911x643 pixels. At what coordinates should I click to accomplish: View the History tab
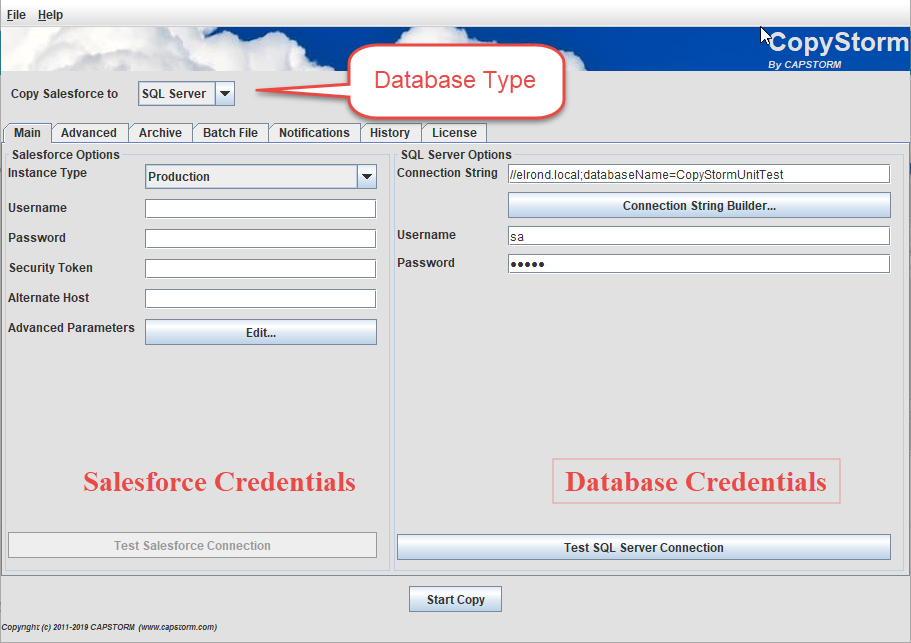390,133
